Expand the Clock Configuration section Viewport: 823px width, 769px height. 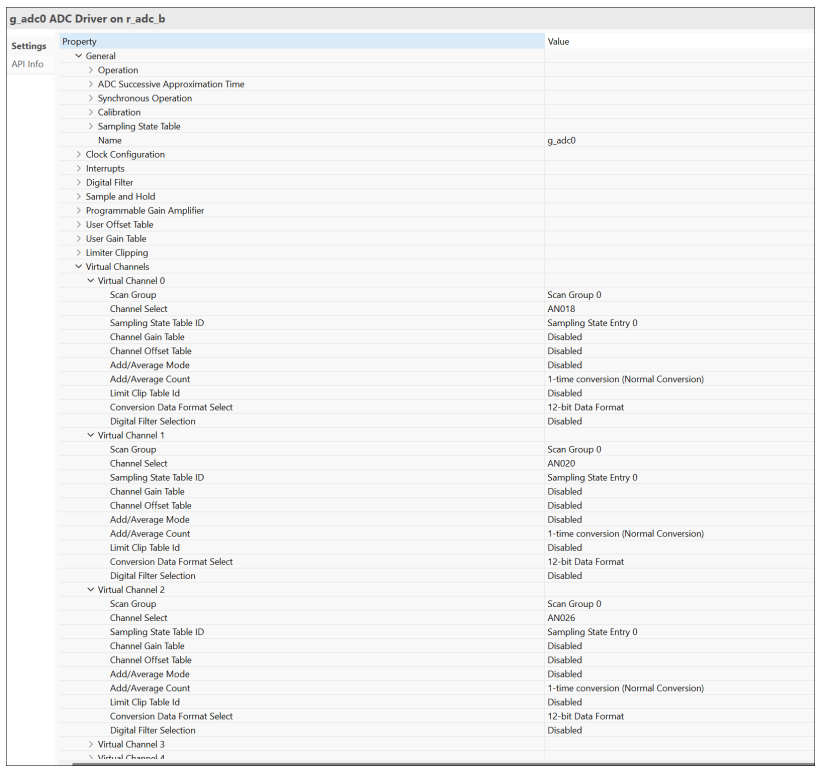point(79,154)
